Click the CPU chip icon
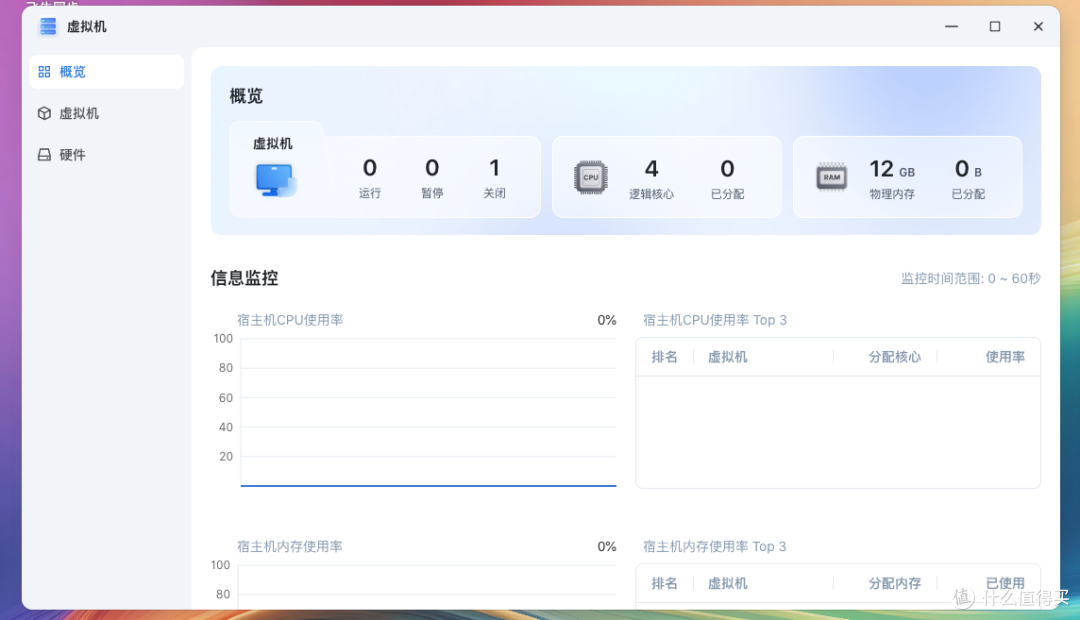This screenshot has width=1080, height=620. (591, 177)
